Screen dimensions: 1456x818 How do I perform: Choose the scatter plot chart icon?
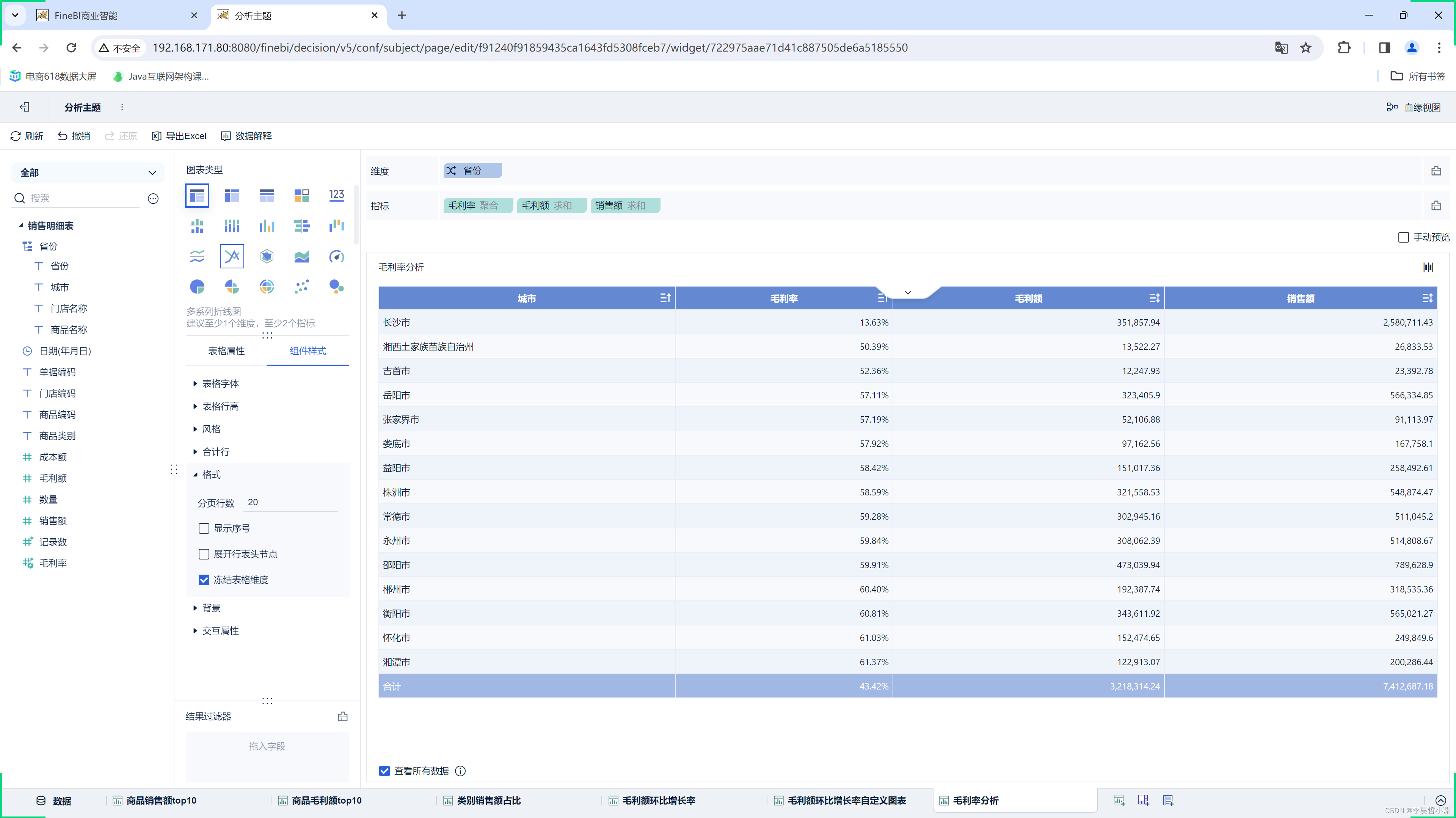tap(302, 287)
